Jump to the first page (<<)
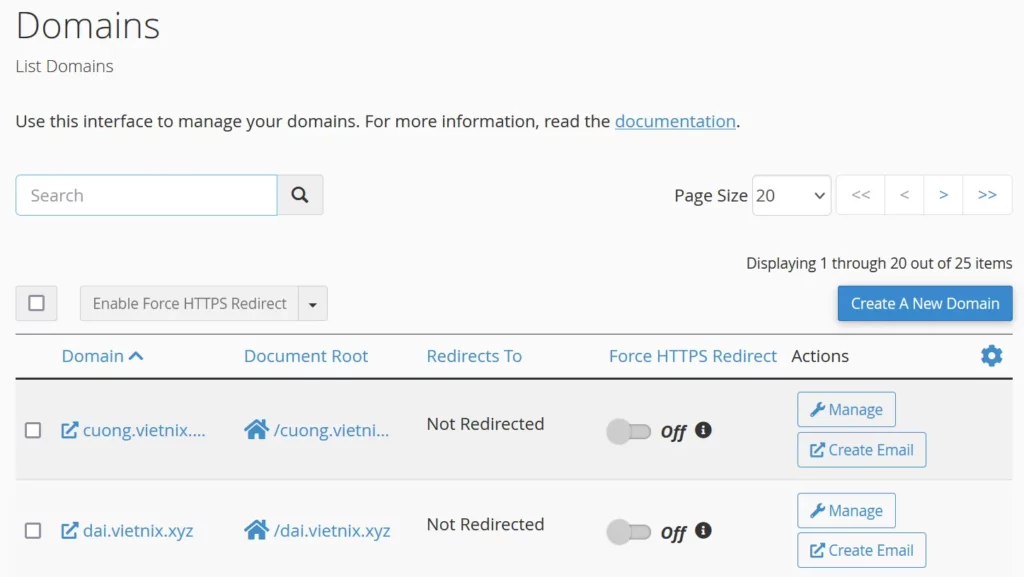This screenshot has width=1024, height=577. click(x=860, y=195)
